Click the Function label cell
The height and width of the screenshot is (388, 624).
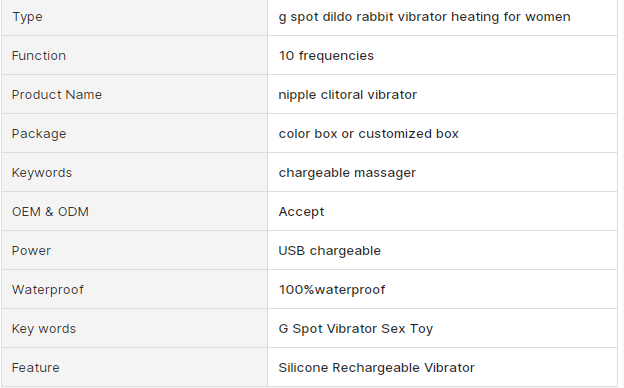point(135,55)
